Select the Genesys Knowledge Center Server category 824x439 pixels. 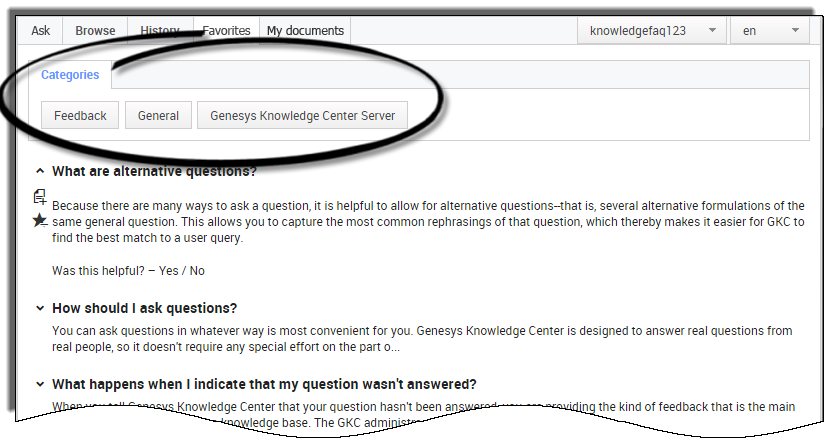tap(303, 116)
